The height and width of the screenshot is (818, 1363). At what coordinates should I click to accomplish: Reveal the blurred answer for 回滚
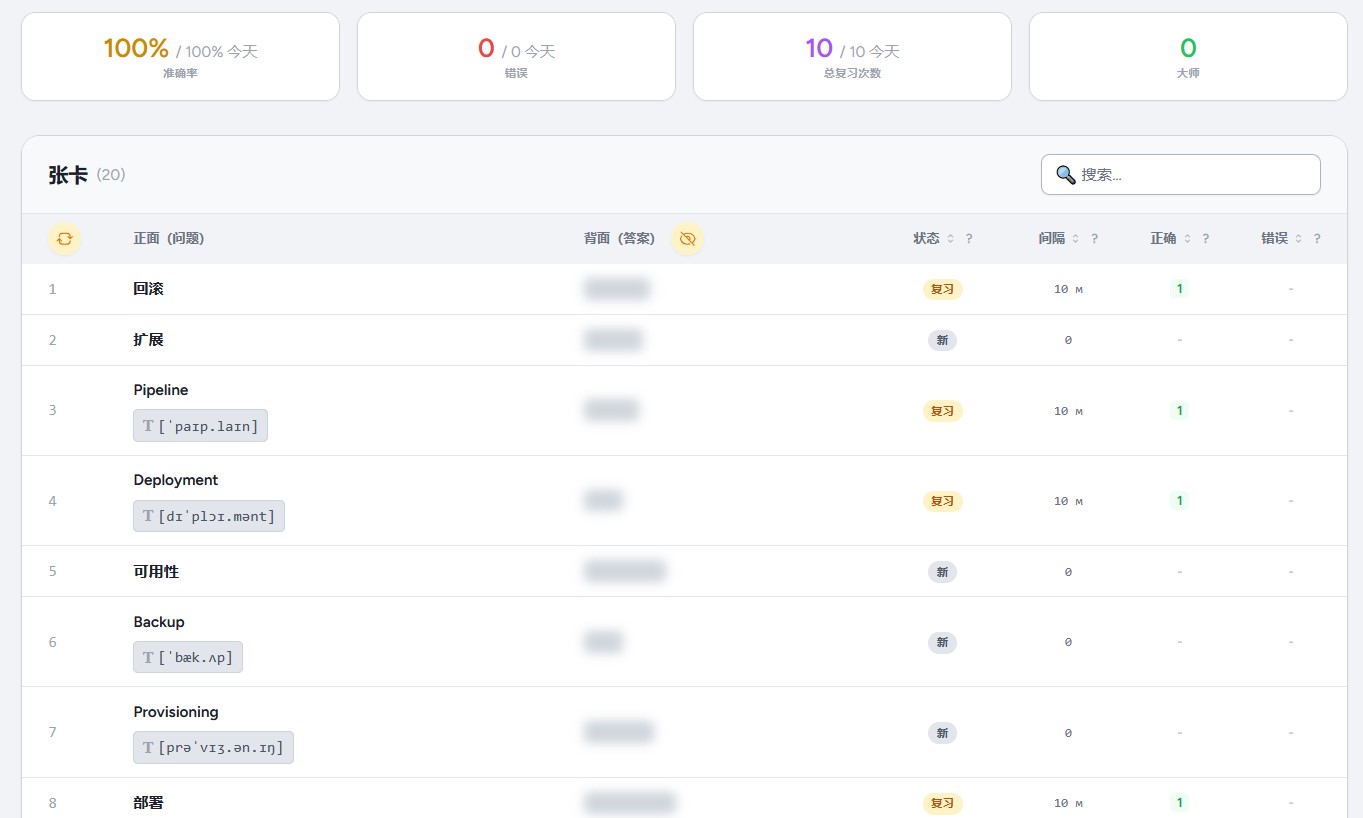coord(616,290)
